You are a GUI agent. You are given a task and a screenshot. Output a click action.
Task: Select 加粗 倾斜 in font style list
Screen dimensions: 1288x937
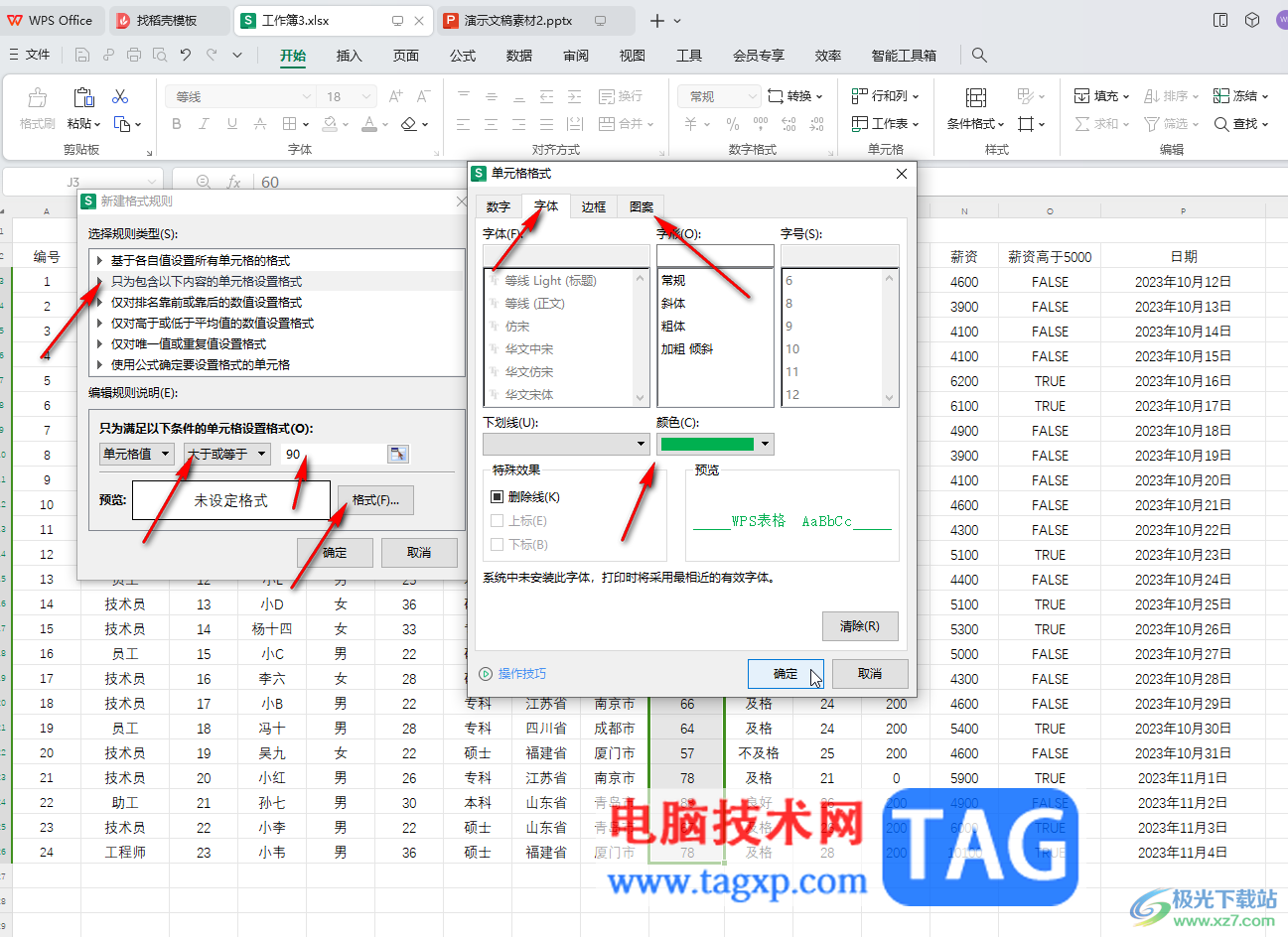[687, 348]
